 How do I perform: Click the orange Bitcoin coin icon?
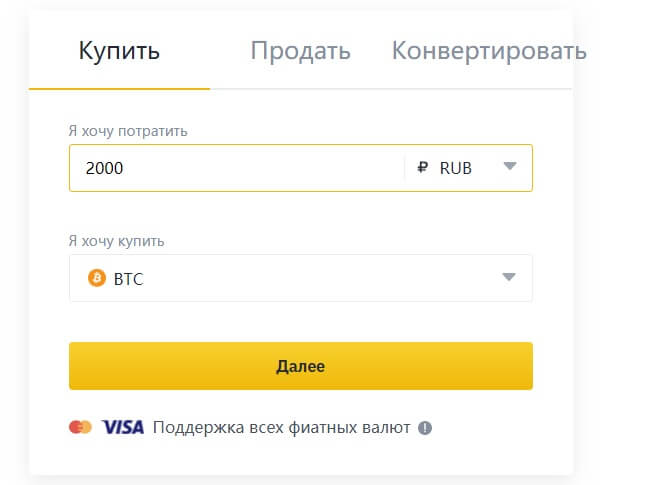click(x=97, y=278)
